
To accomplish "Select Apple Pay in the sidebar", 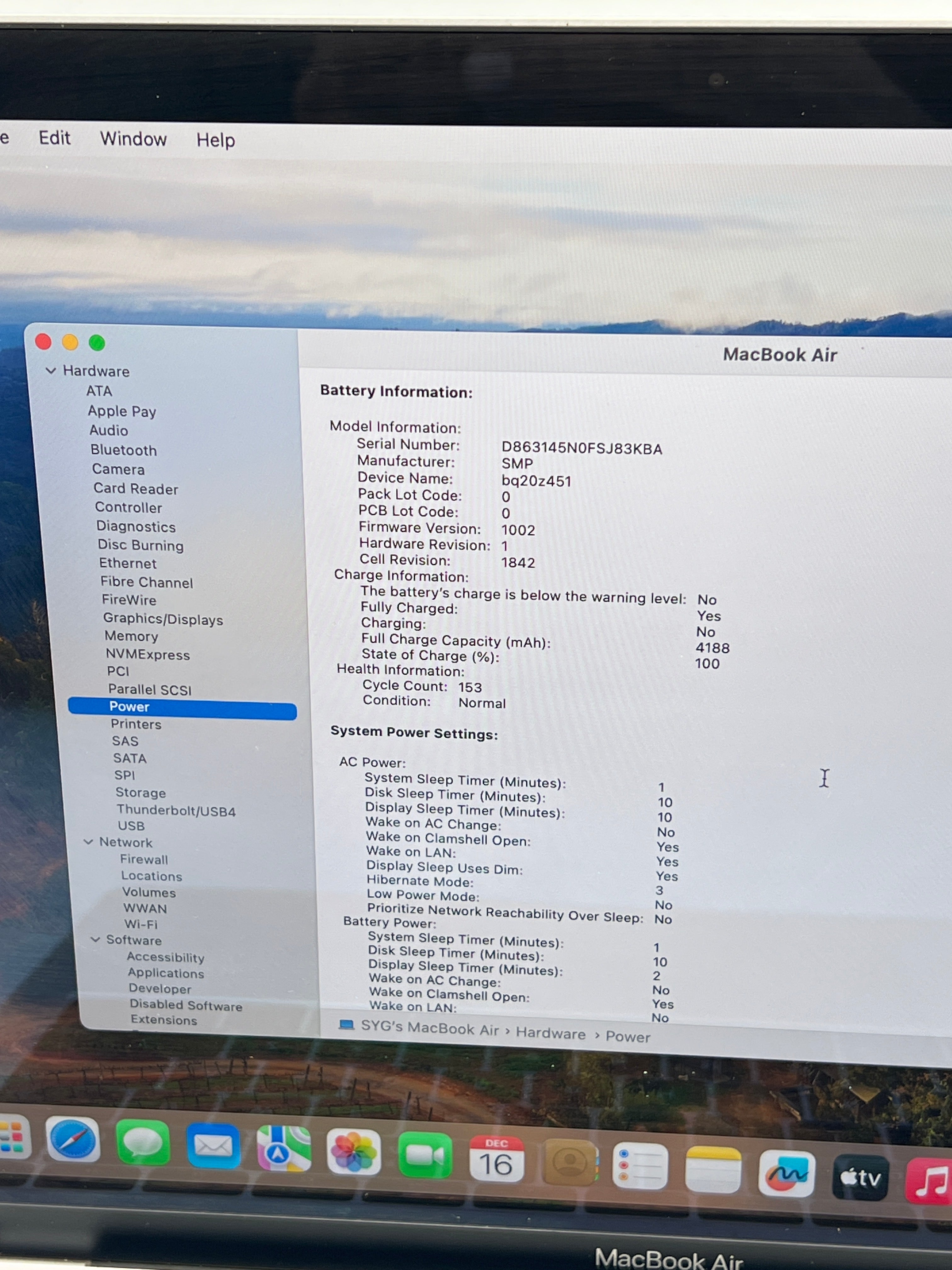I will click(122, 411).
